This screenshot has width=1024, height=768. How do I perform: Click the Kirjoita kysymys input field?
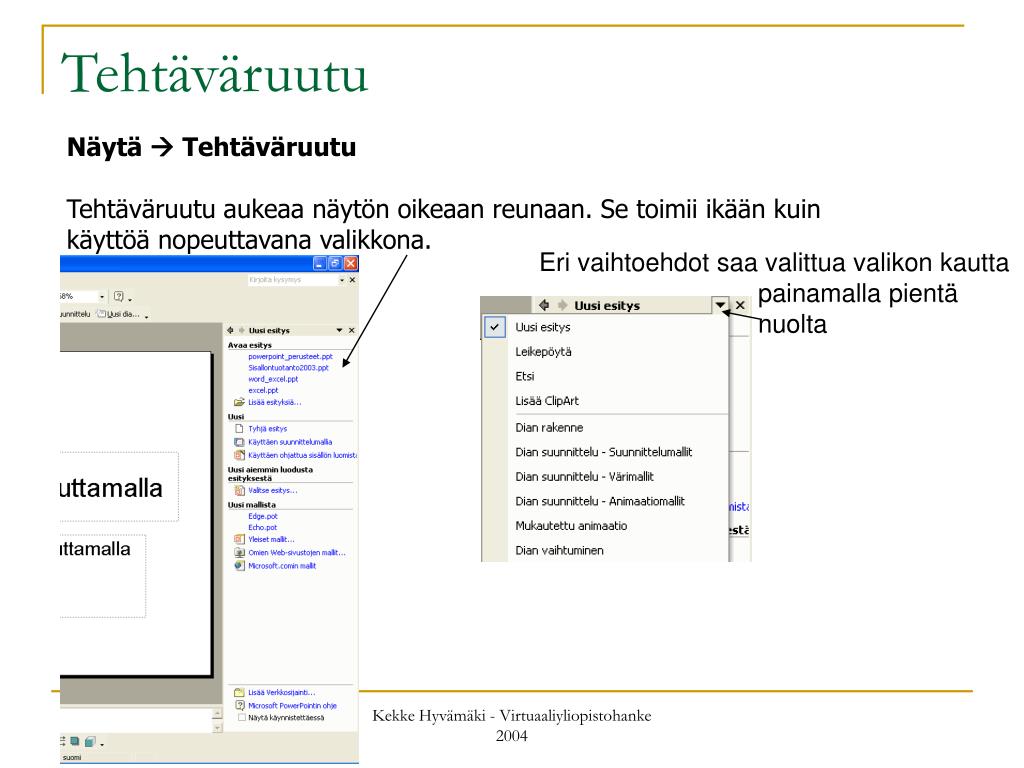pos(292,280)
